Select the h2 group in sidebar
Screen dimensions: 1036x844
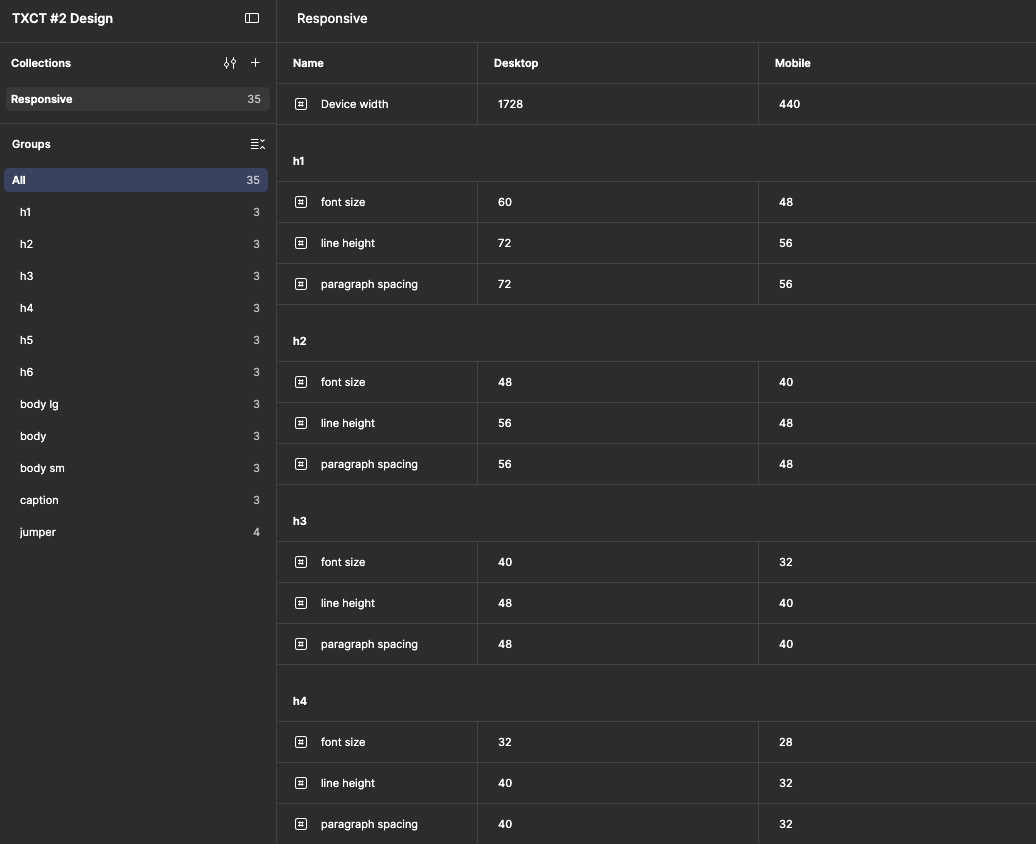tap(136, 244)
